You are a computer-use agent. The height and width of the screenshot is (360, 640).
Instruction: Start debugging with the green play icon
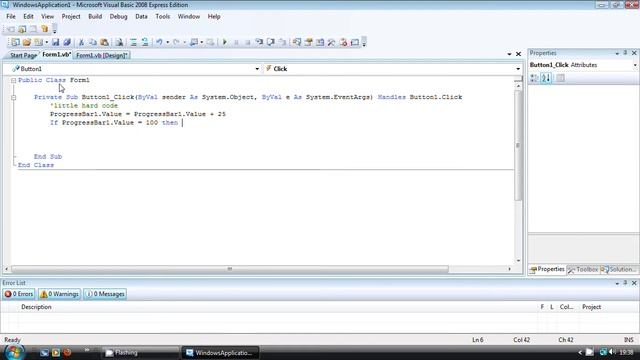click(x=224, y=42)
